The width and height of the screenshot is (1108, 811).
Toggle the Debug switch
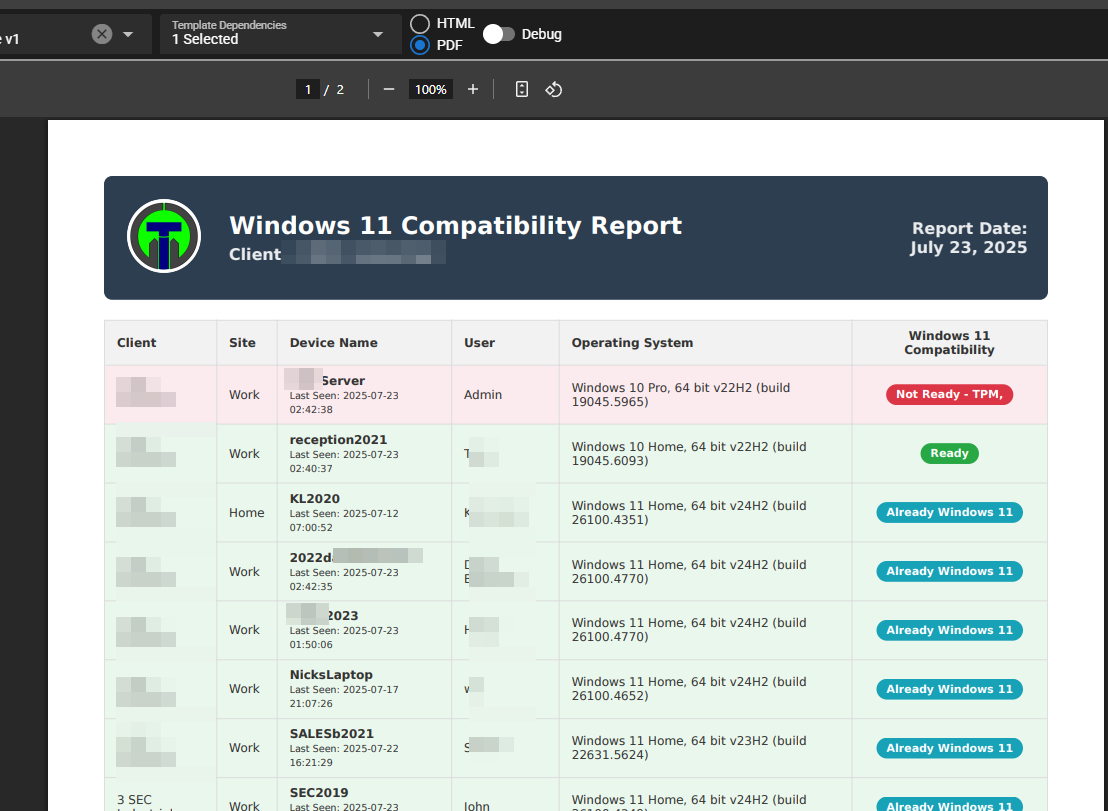click(x=499, y=34)
